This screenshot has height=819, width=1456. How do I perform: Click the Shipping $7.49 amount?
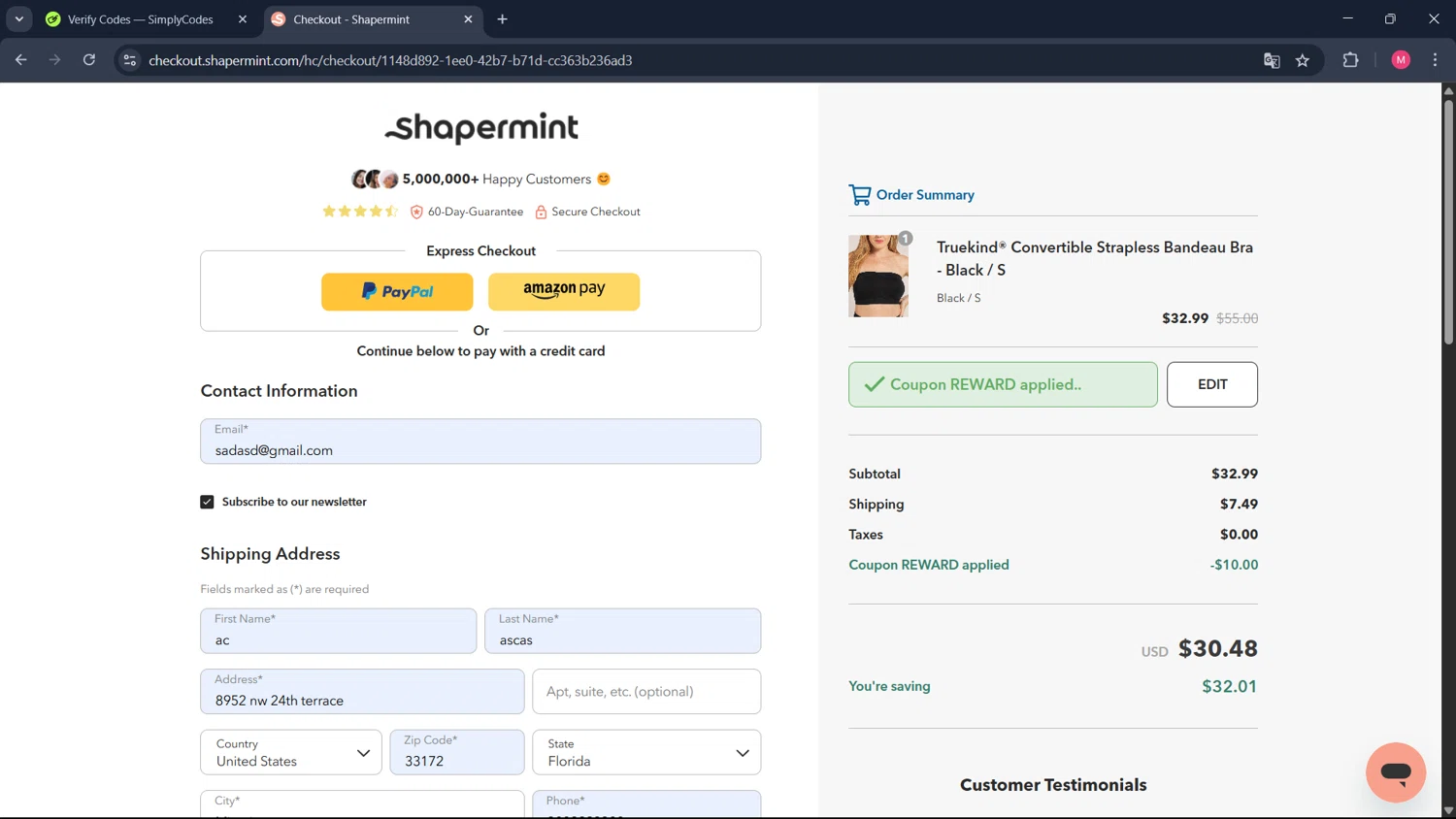(1239, 504)
